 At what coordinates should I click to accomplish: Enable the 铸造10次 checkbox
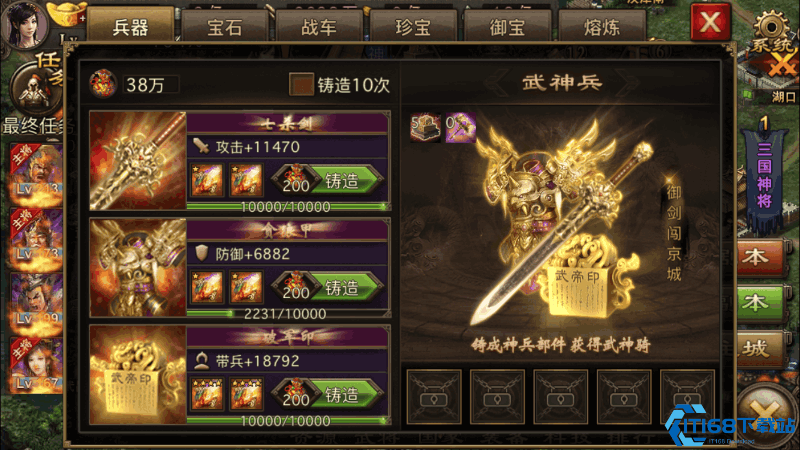point(301,84)
